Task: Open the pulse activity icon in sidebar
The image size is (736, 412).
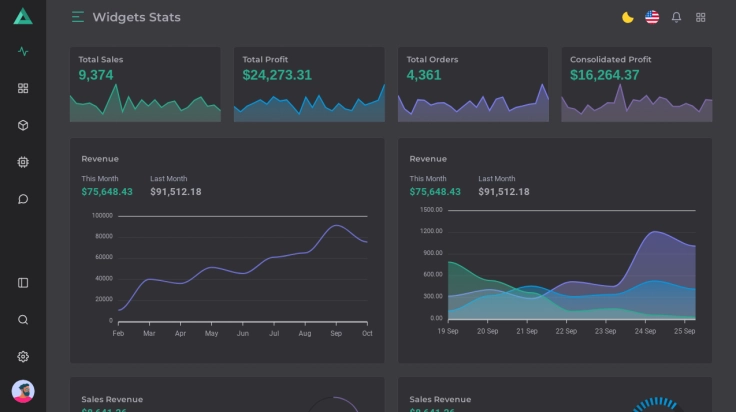Action: pyautogui.click(x=23, y=52)
